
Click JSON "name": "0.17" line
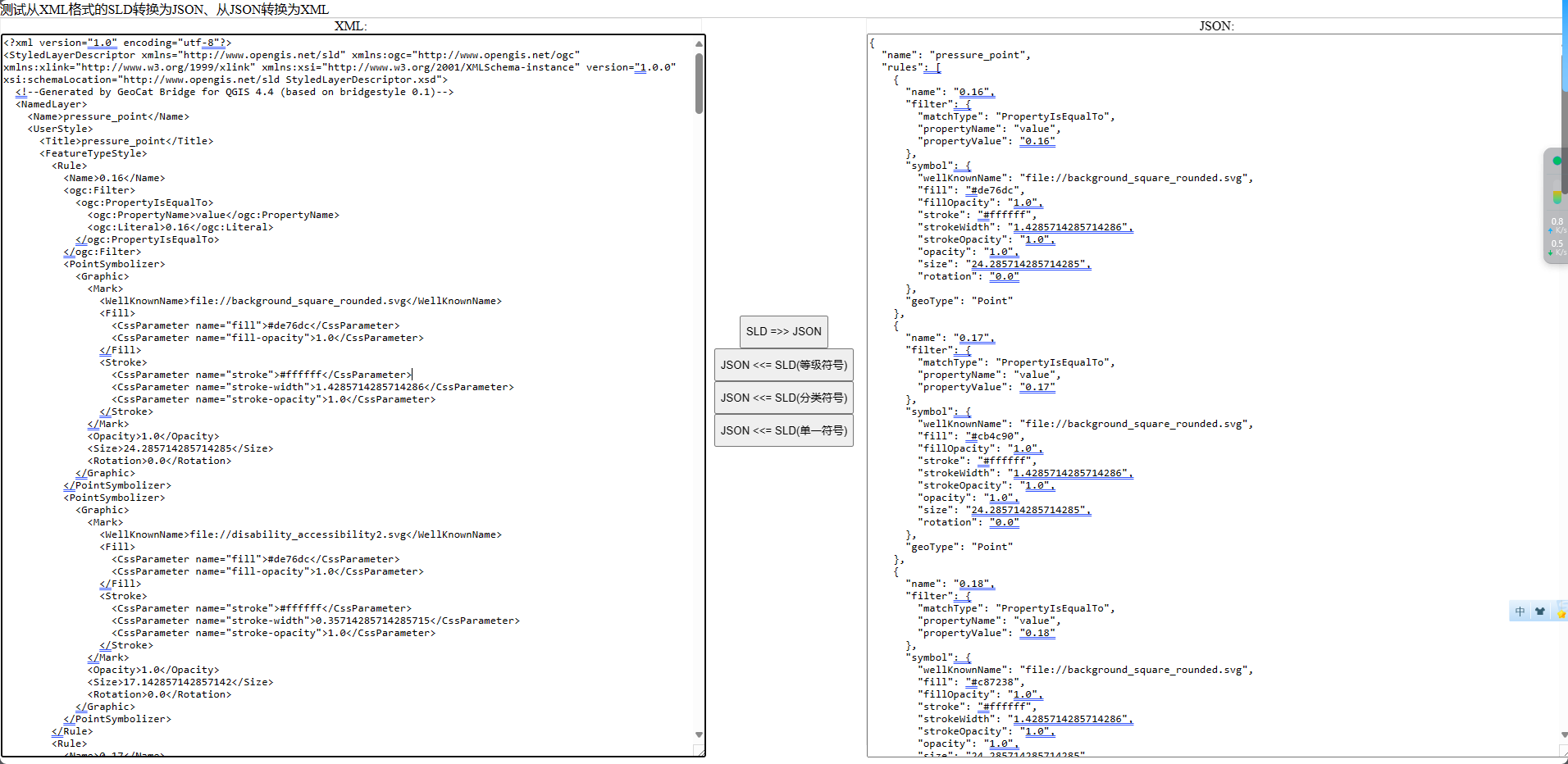coord(950,338)
